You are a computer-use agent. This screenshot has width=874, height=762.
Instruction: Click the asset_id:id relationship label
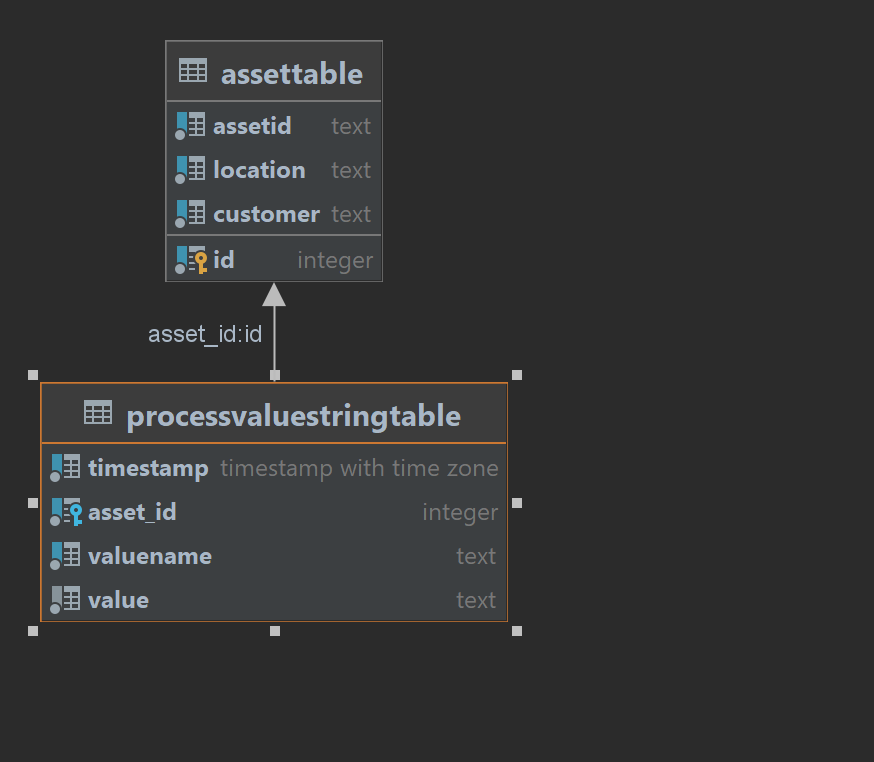coord(205,333)
